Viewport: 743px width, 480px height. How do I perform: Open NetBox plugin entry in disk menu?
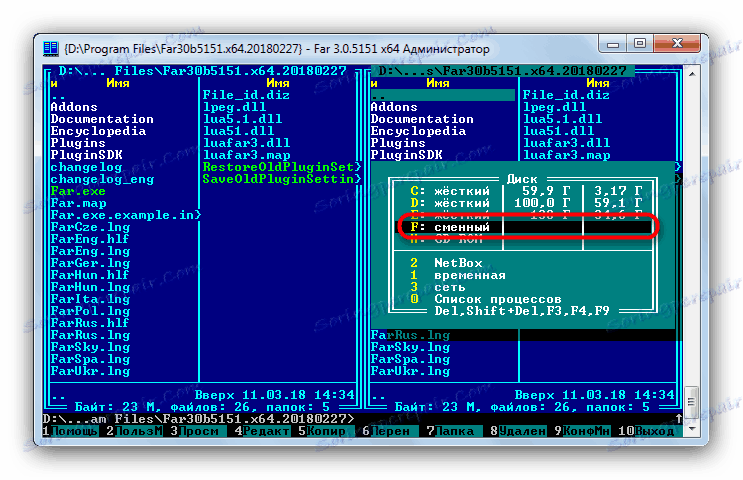(458, 263)
